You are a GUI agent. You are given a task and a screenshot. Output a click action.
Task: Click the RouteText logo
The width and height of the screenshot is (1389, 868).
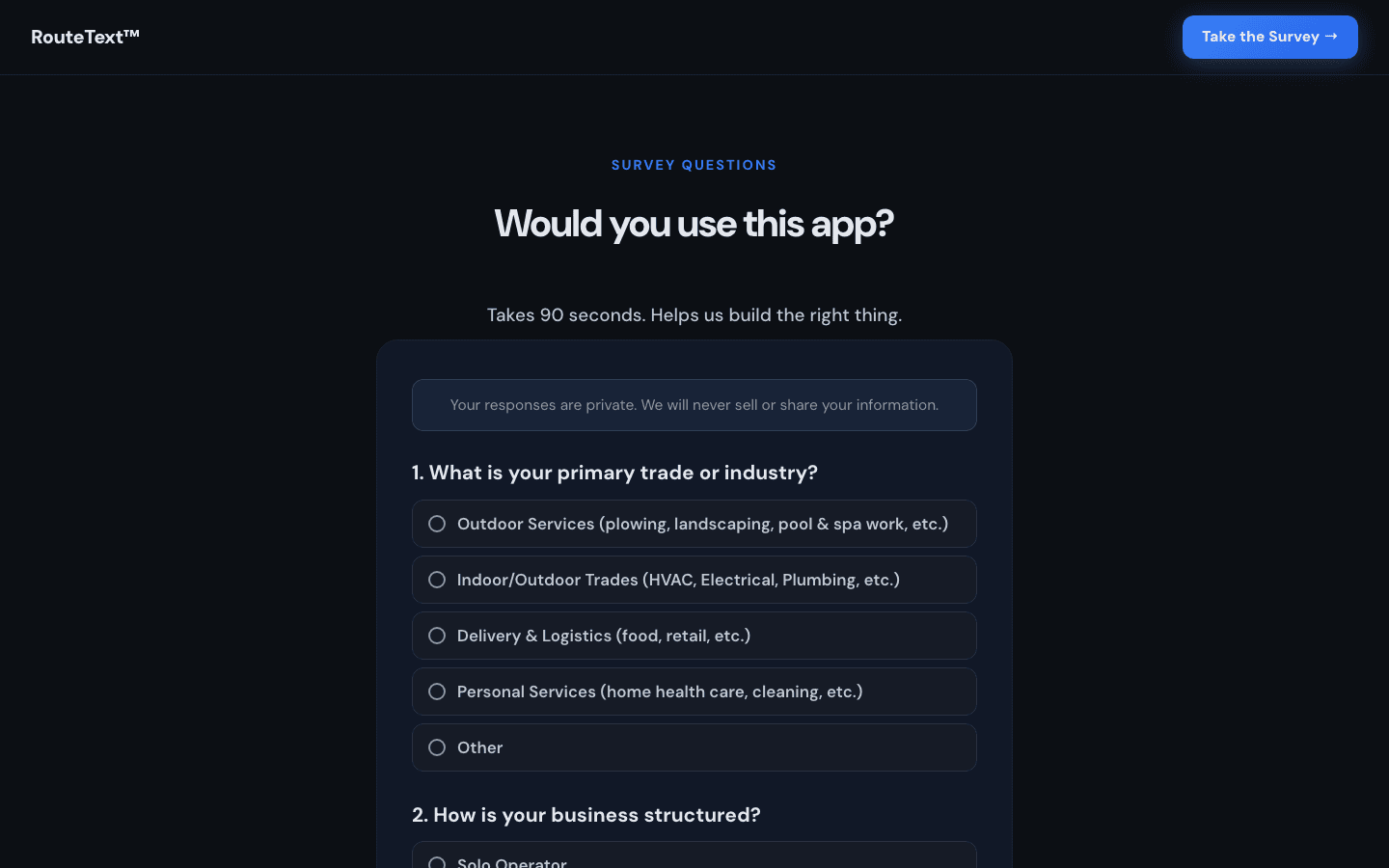pyautogui.click(x=85, y=37)
